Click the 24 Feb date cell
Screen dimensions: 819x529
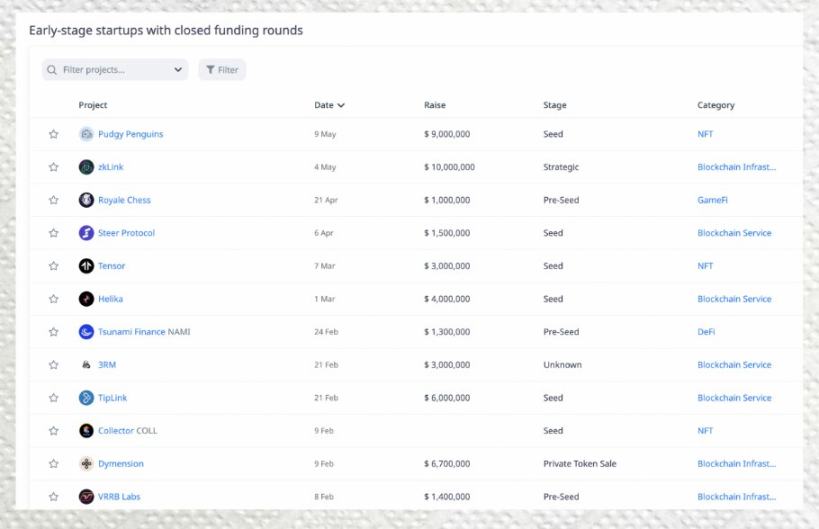click(x=326, y=332)
